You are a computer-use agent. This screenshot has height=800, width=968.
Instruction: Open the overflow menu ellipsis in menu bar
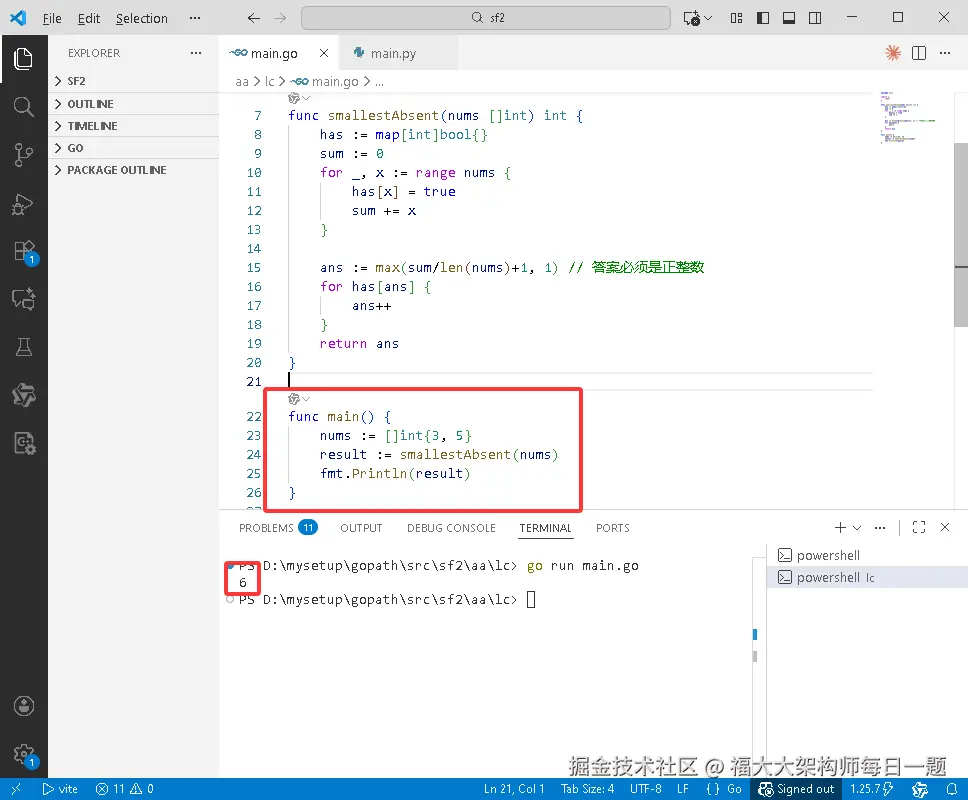tap(195, 19)
